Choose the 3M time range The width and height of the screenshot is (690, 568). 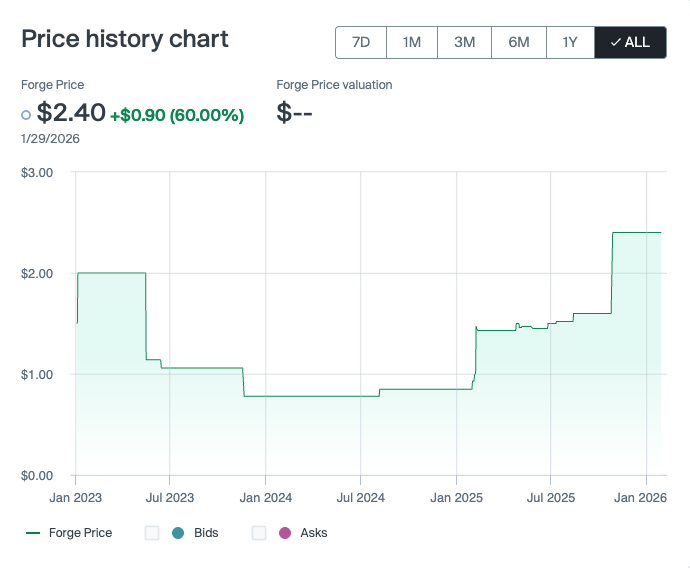tap(464, 42)
